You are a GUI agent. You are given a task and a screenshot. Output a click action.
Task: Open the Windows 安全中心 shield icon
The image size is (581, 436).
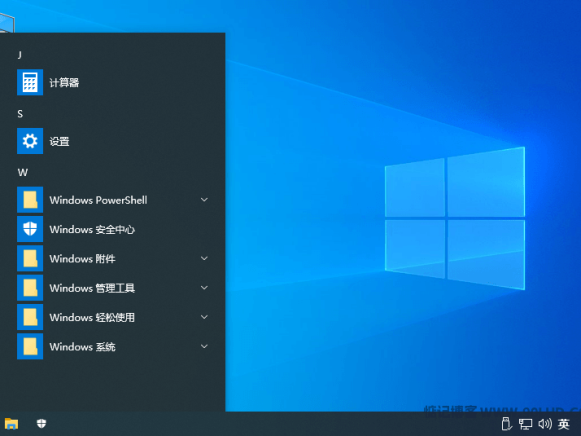point(30,229)
